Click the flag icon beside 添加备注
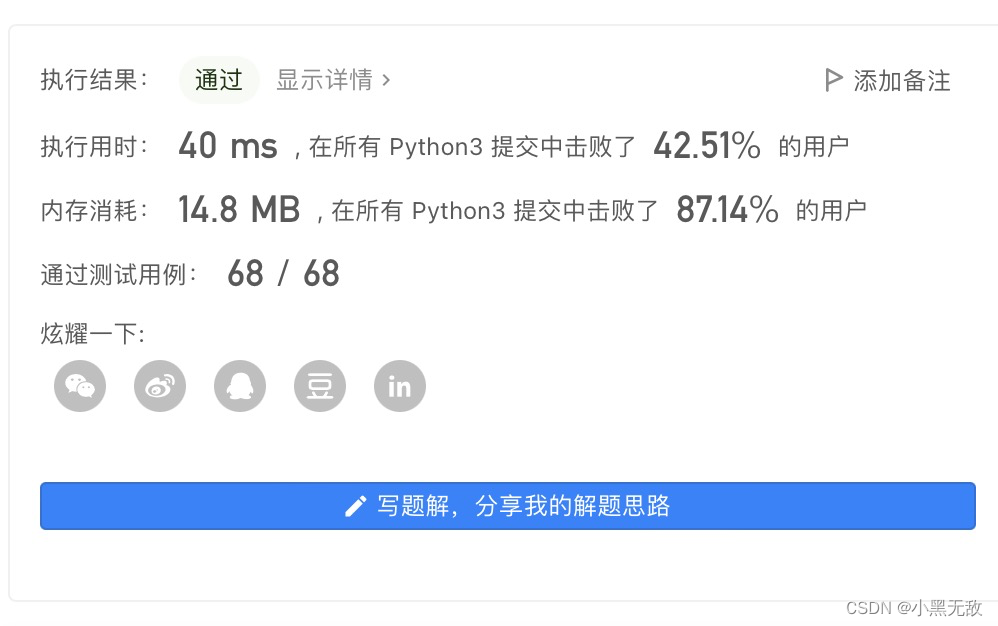Image resolution: width=998 pixels, height=626 pixels. pyautogui.click(x=833, y=80)
